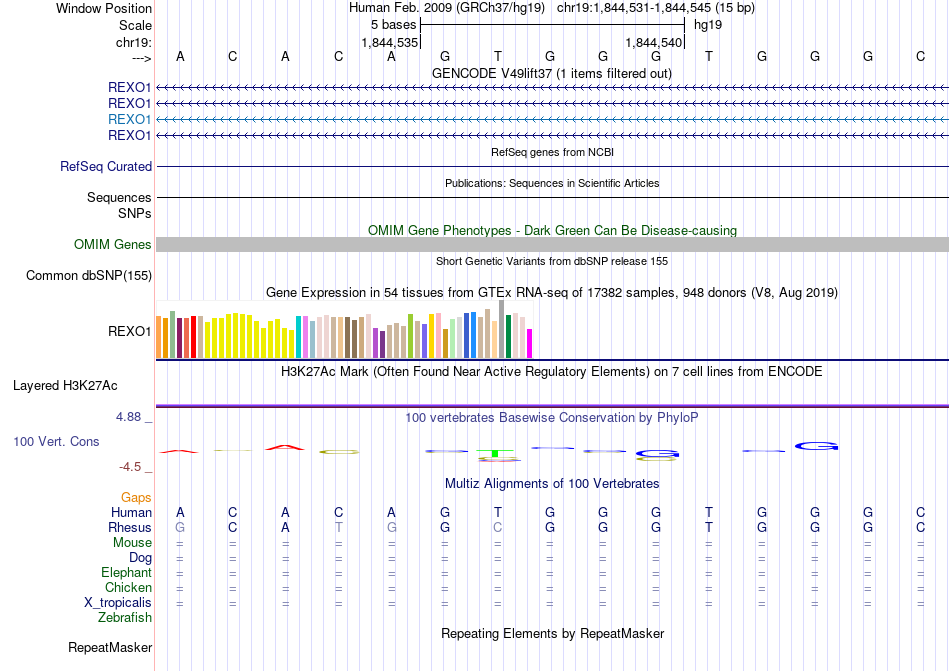Image resolution: width=950 pixels, height=671 pixels.
Task: Click the 100 Vert. Cons track label
Action: pos(56,441)
